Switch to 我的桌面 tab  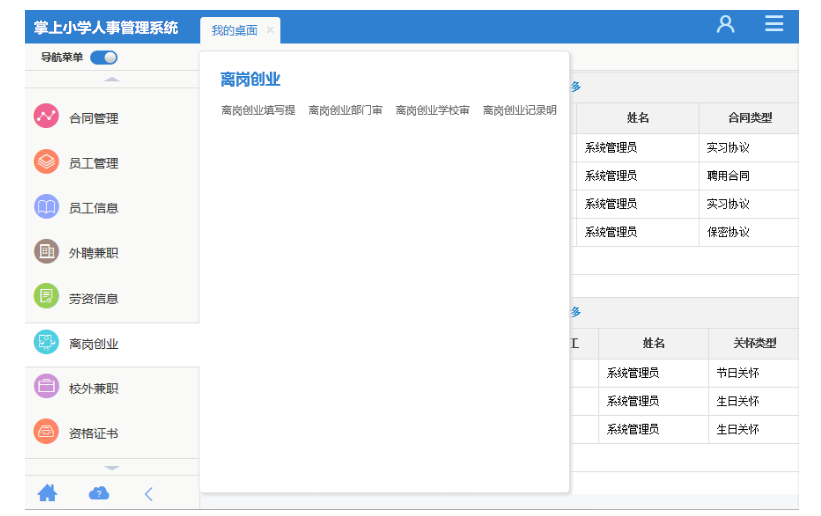[x=234, y=30]
